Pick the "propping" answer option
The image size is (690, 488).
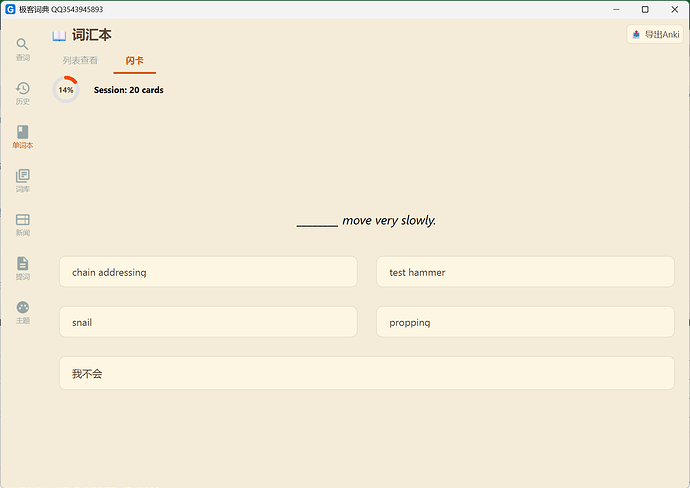tap(525, 322)
